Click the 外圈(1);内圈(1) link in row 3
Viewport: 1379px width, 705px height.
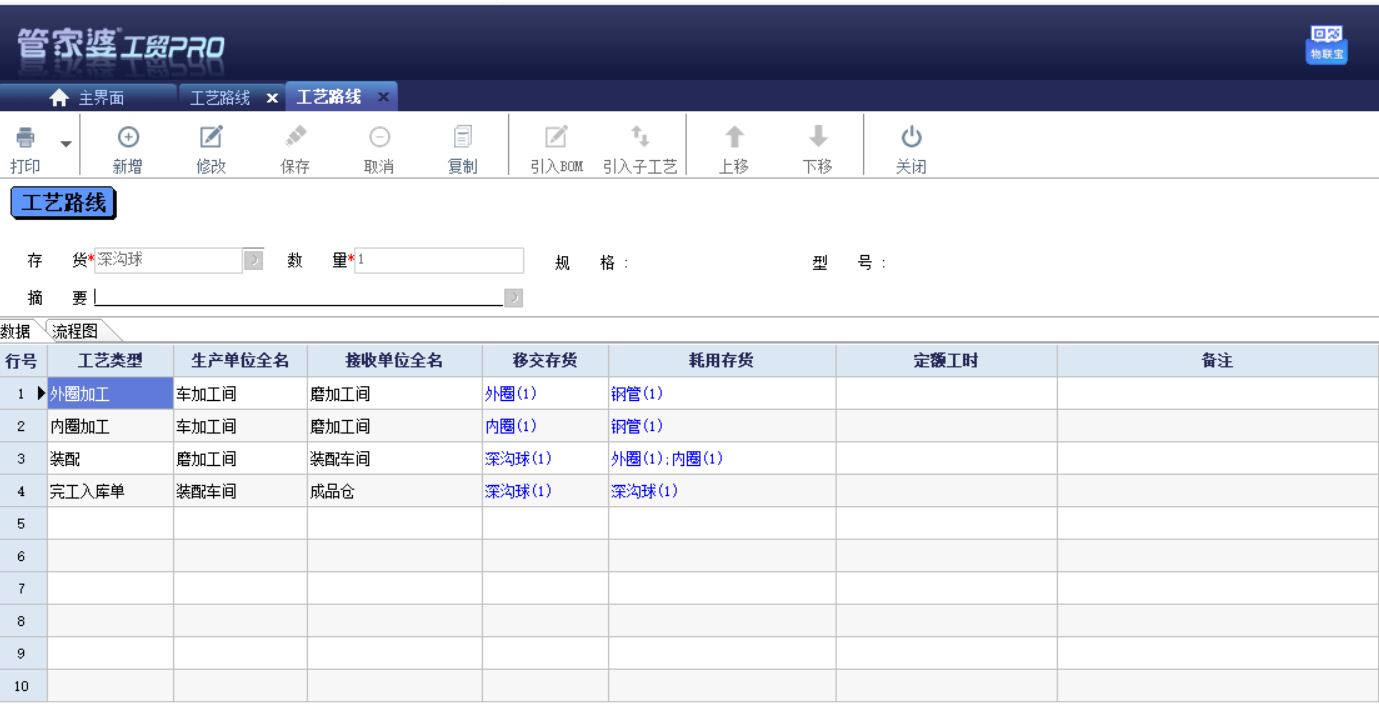[666, 459]
